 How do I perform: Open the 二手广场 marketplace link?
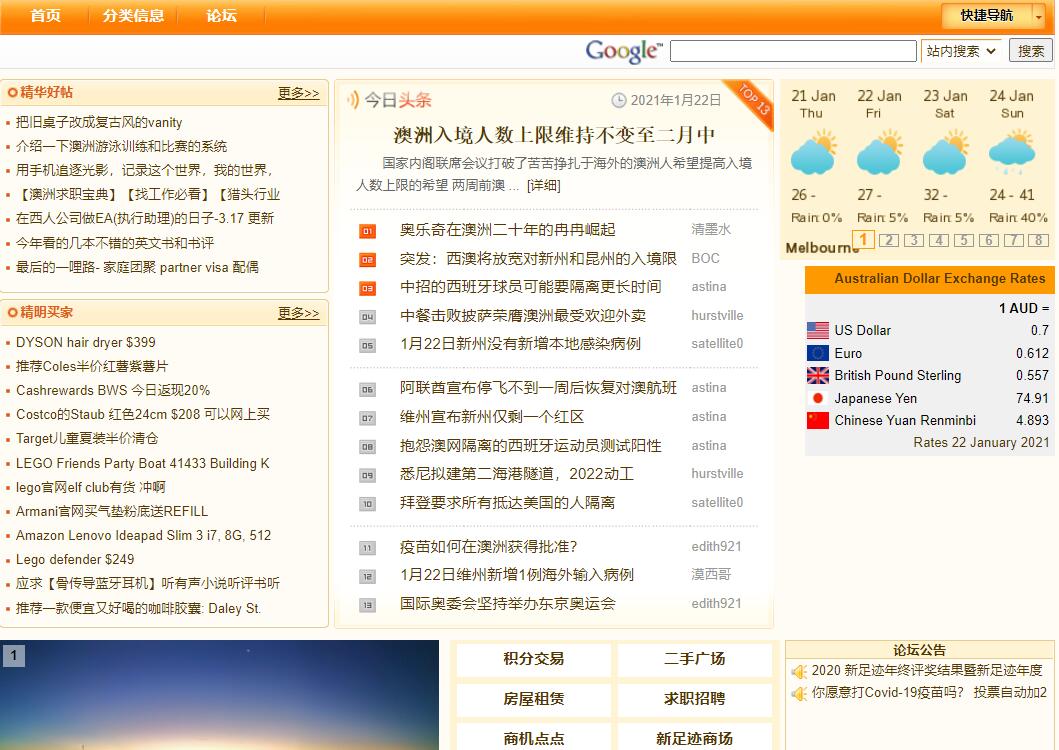(x=694, y=659)
